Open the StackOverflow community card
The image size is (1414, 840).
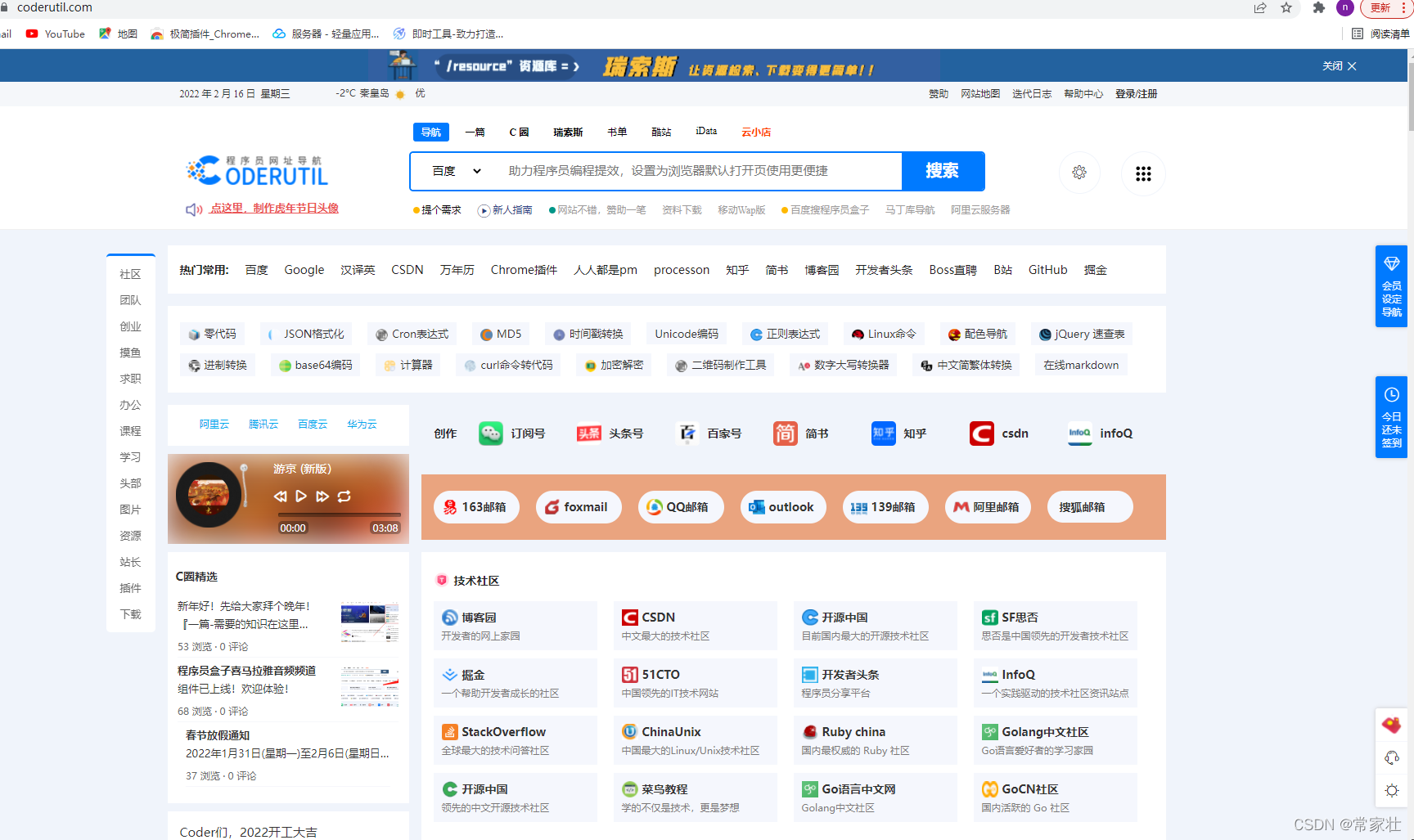coord(516,740)
